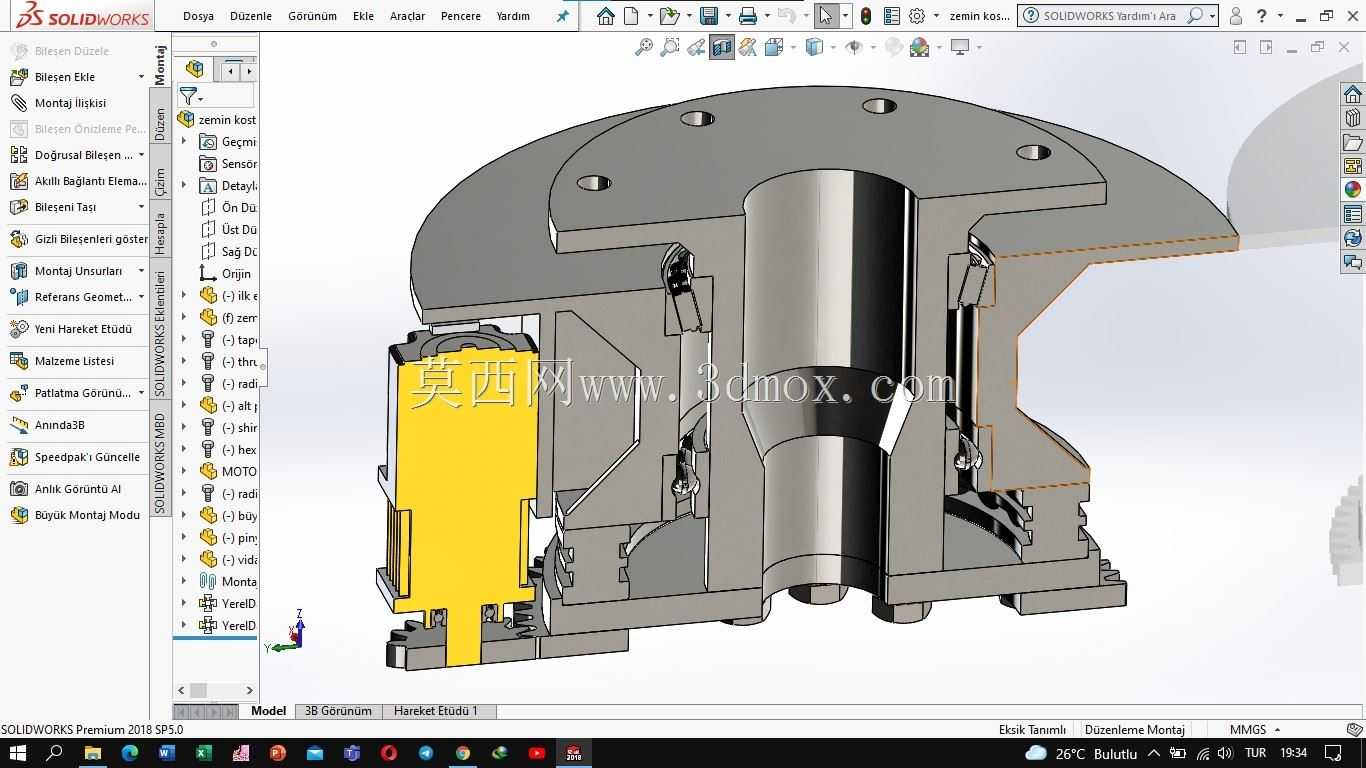Expand Referans Geometri dropdown arrow
This screenshot has height=768, width=1366.
point(141,297)
